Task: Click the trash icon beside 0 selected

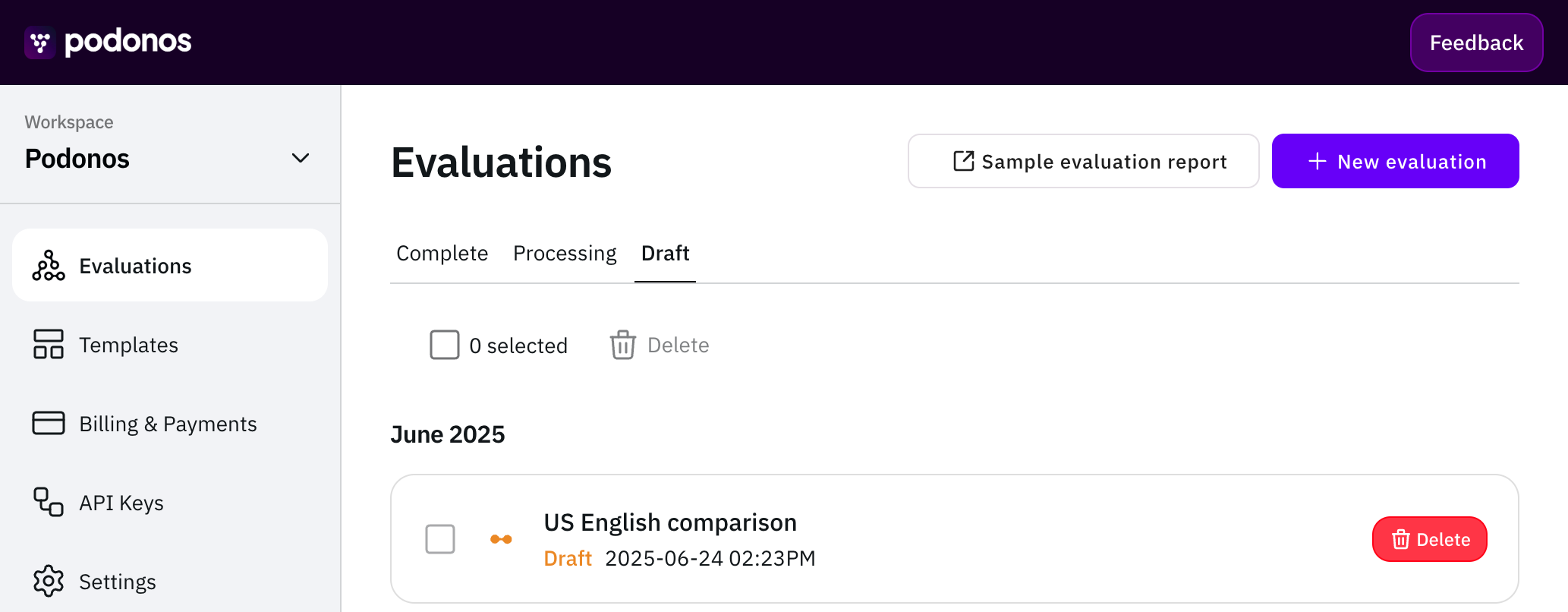Action: 623,345
